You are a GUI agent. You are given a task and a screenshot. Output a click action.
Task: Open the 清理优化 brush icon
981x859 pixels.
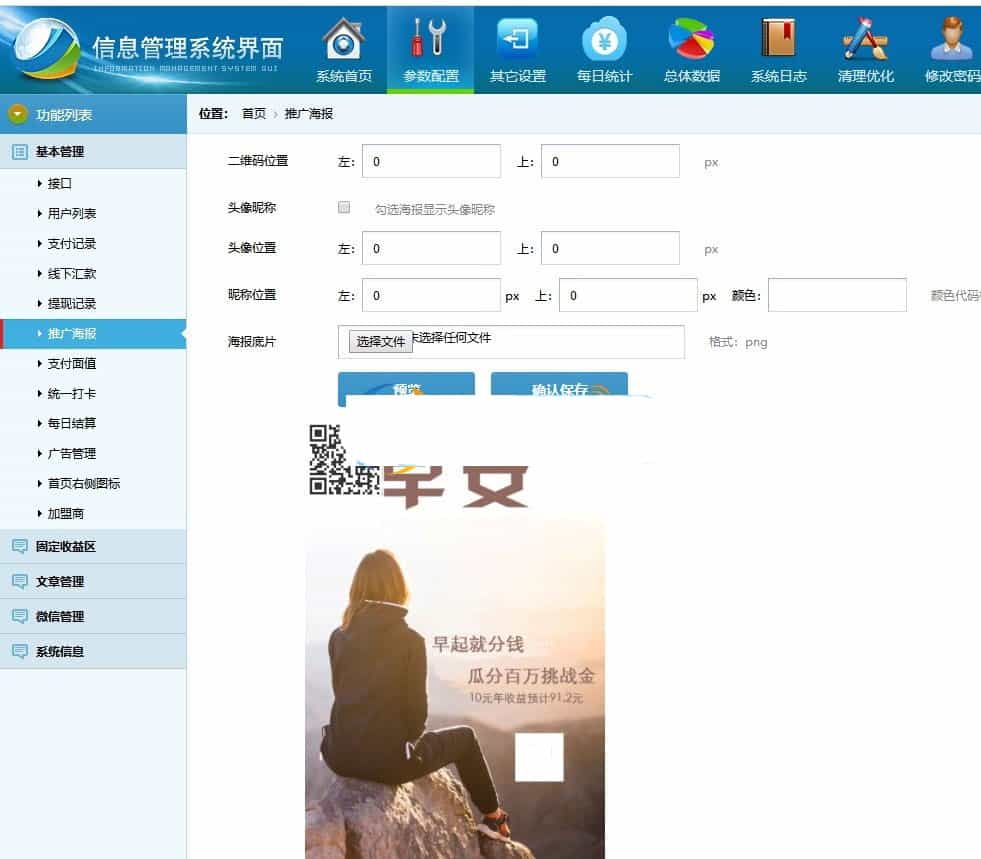click(x=865, y=39)
